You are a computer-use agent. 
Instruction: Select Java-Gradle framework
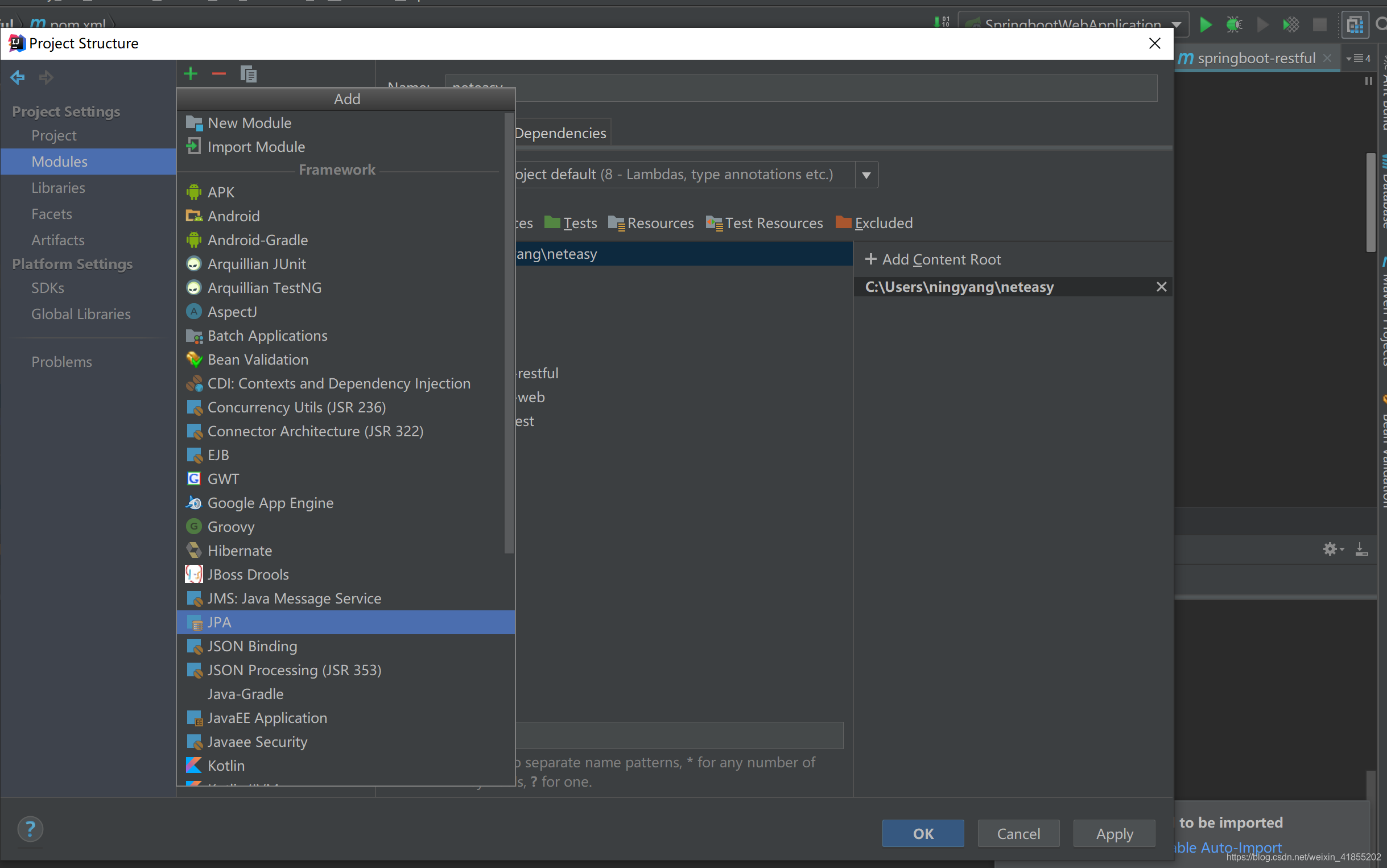345,694
